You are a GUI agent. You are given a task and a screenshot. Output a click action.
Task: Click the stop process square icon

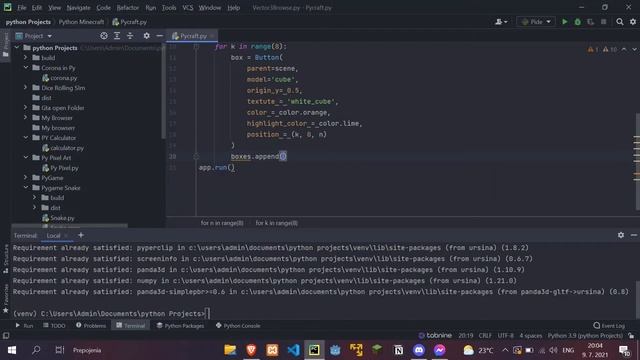tap(603, 22)
